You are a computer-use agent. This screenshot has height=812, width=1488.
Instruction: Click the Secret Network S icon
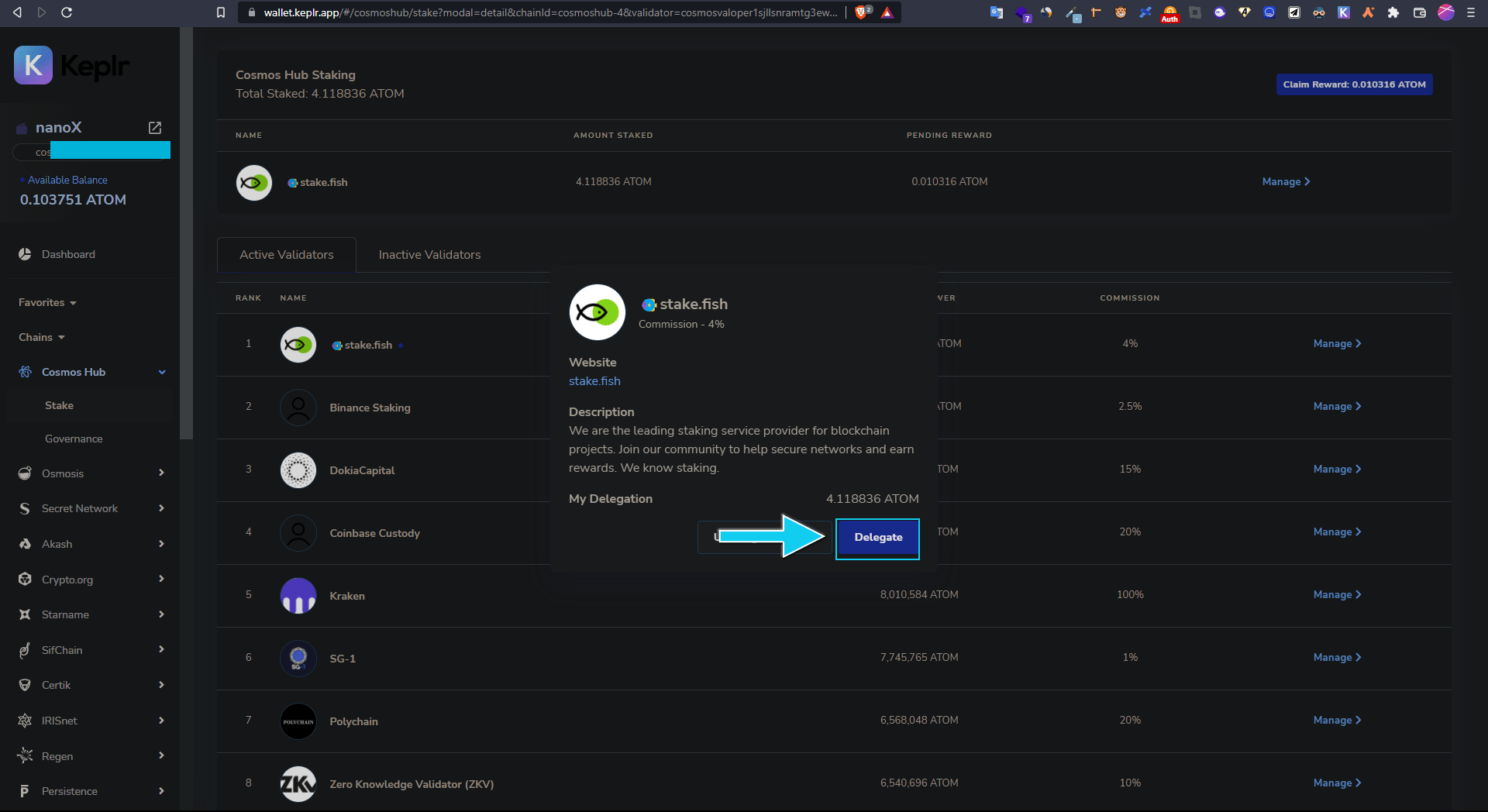click(x=25, y=508)
